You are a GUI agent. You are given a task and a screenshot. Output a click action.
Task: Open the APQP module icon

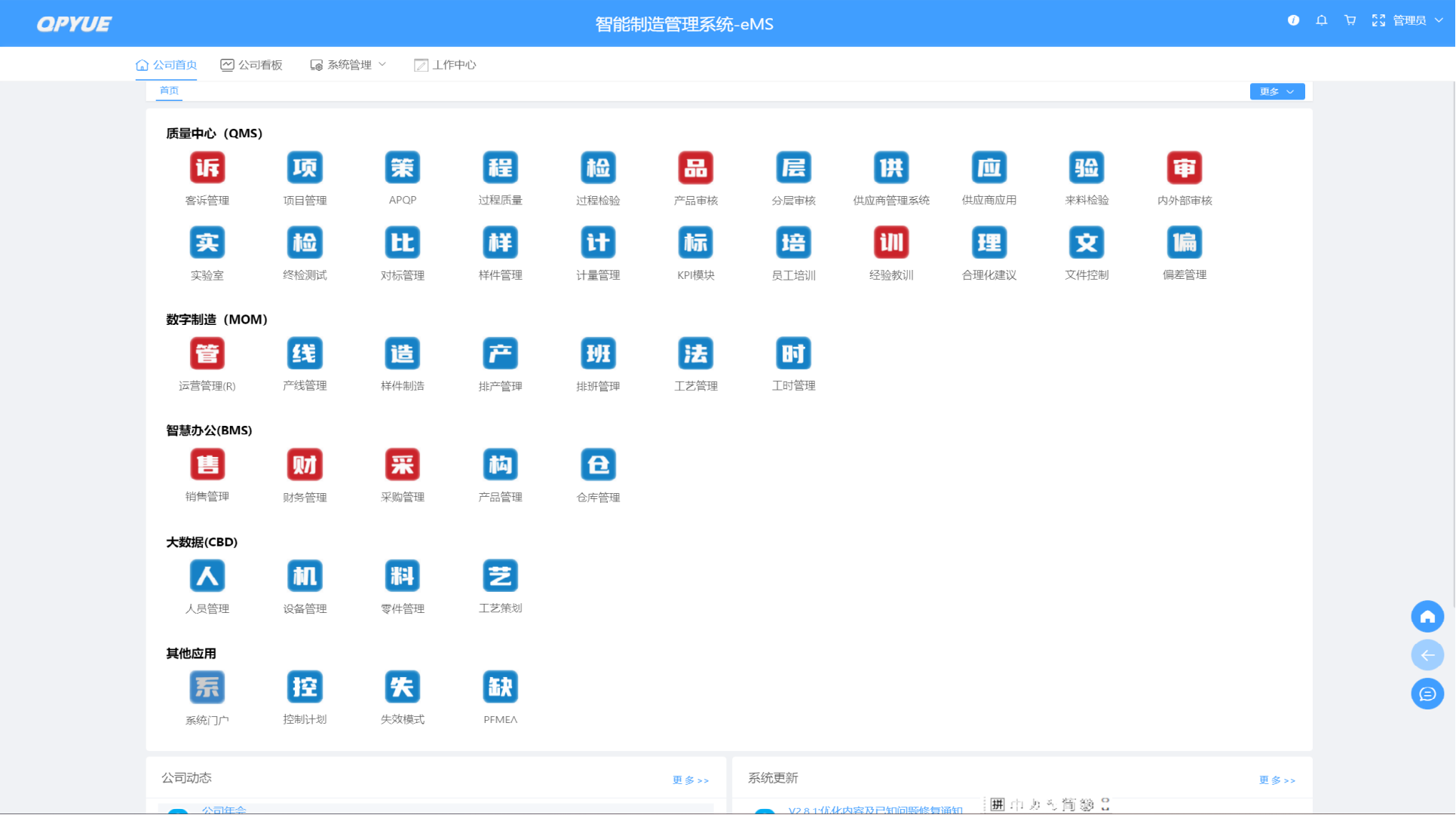(402, 168)
